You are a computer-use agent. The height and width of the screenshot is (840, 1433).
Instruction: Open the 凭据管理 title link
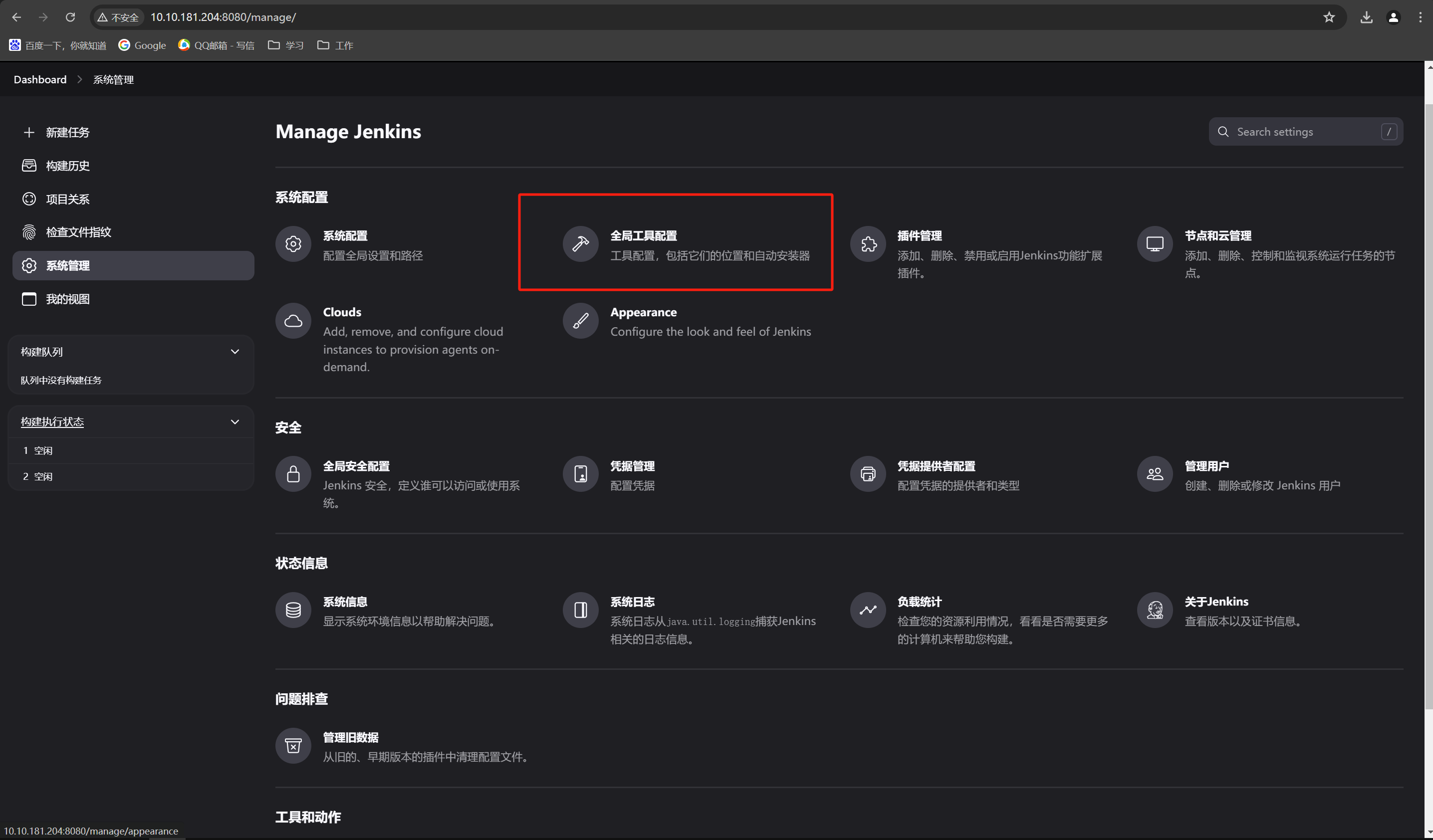(632, 466)
